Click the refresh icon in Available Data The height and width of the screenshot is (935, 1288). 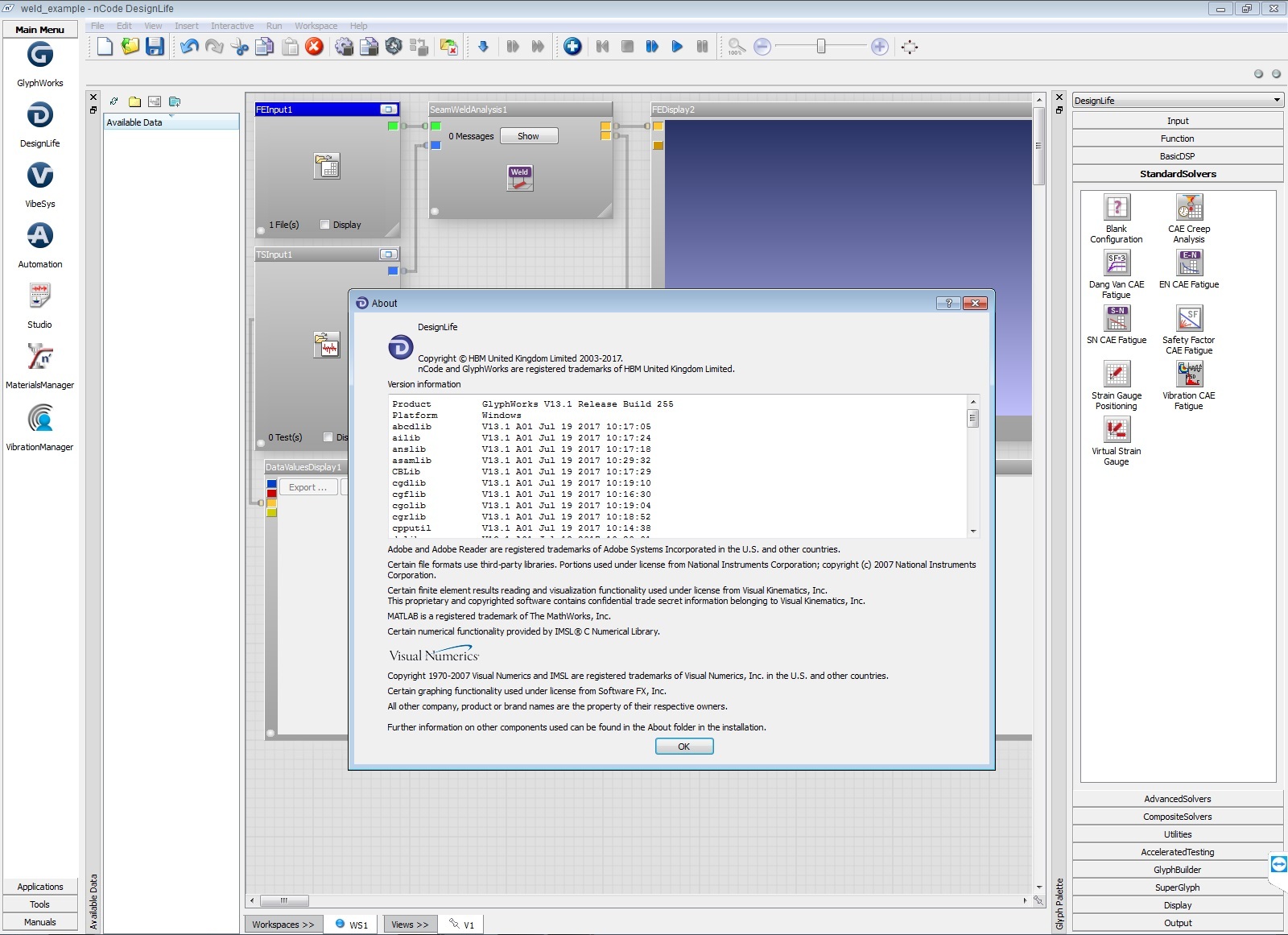[114, 101]
